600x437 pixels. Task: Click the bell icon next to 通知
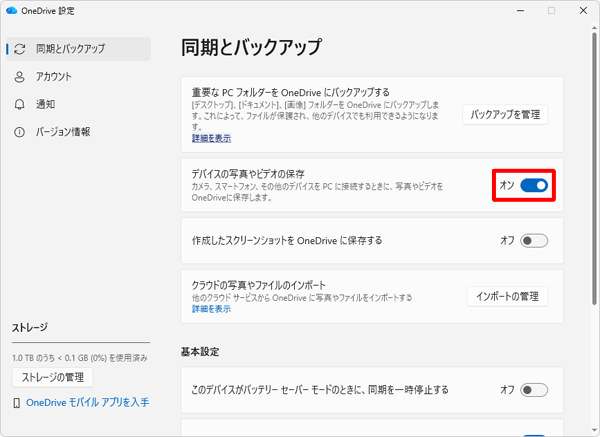20,104
